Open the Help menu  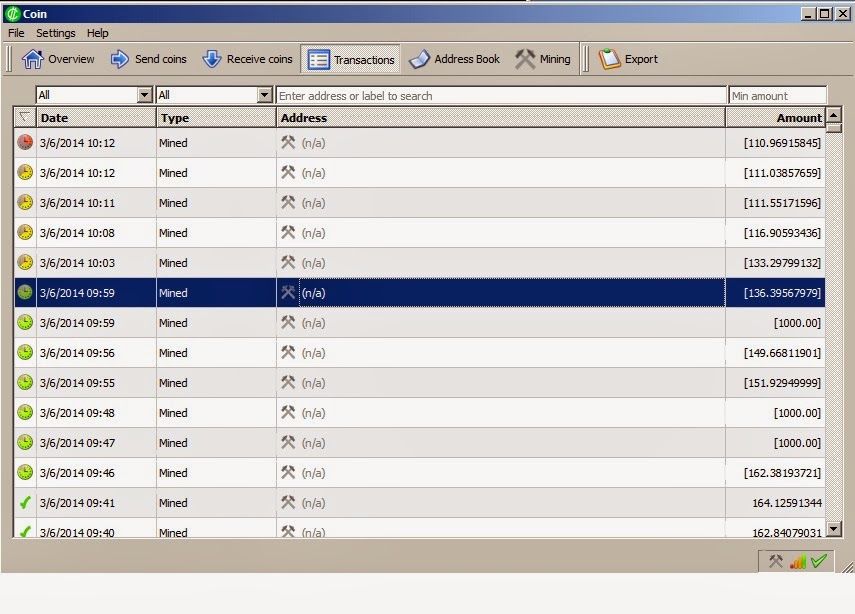pyautogui.click(x=98, y=33)
